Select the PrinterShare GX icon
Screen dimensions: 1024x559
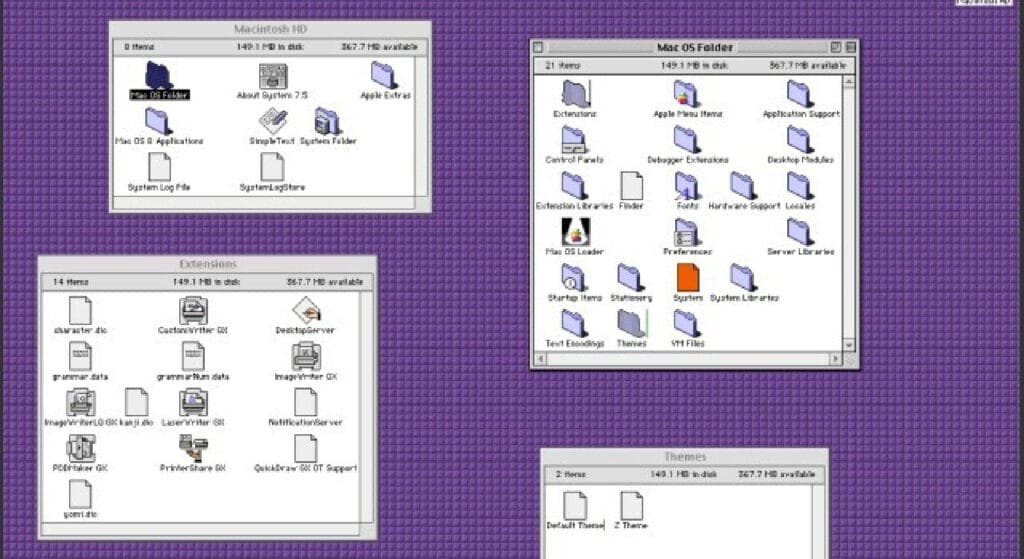point(193,449)
